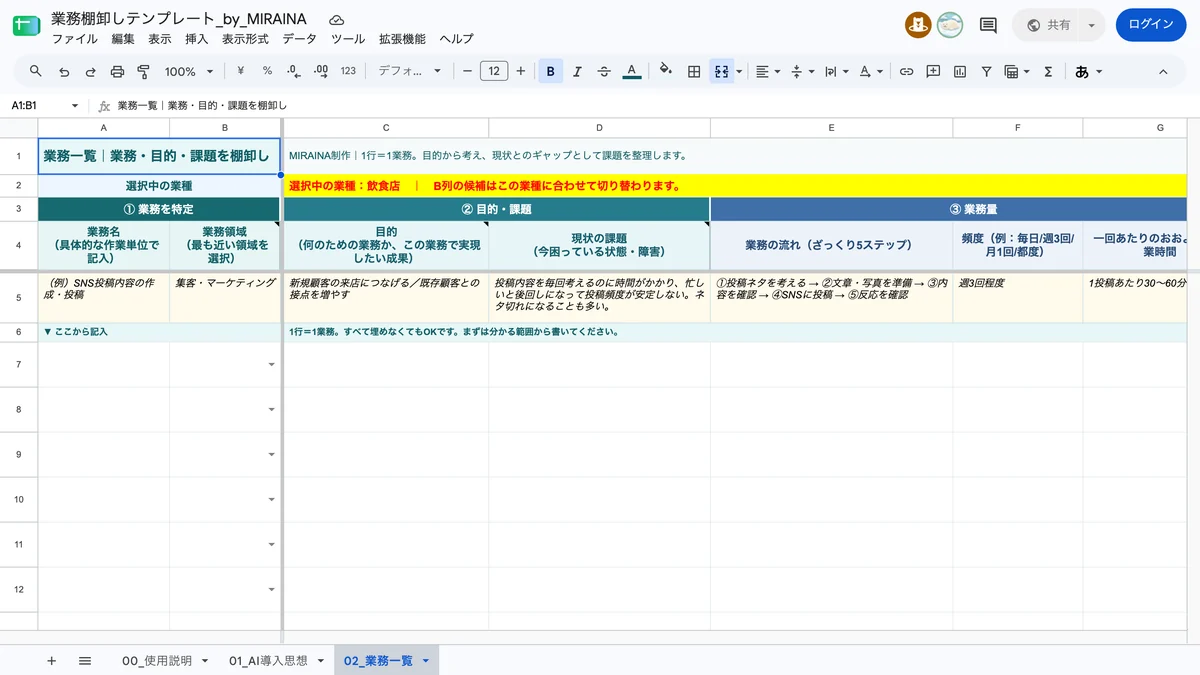
Task: Open more number formats (123)
Action: click(348, 71)
